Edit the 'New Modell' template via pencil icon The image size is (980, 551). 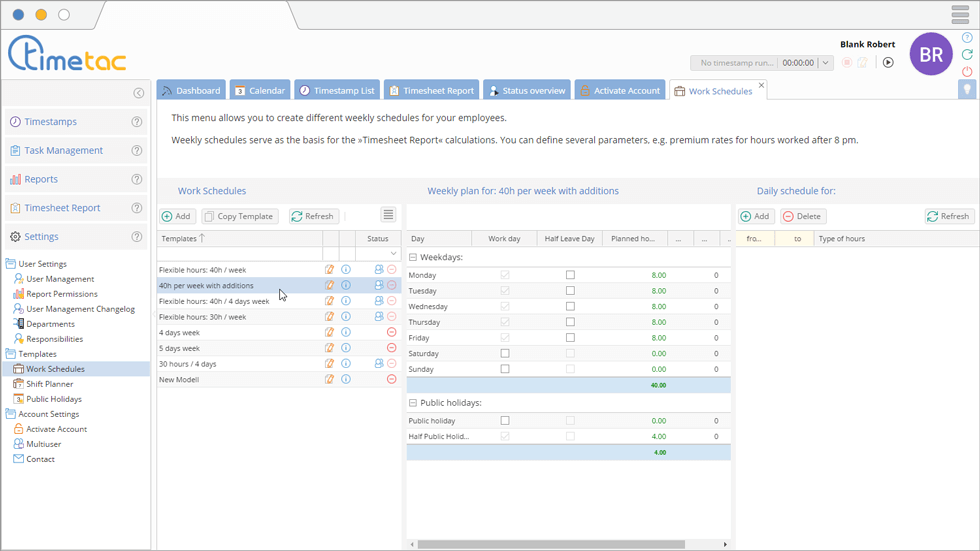330,379
